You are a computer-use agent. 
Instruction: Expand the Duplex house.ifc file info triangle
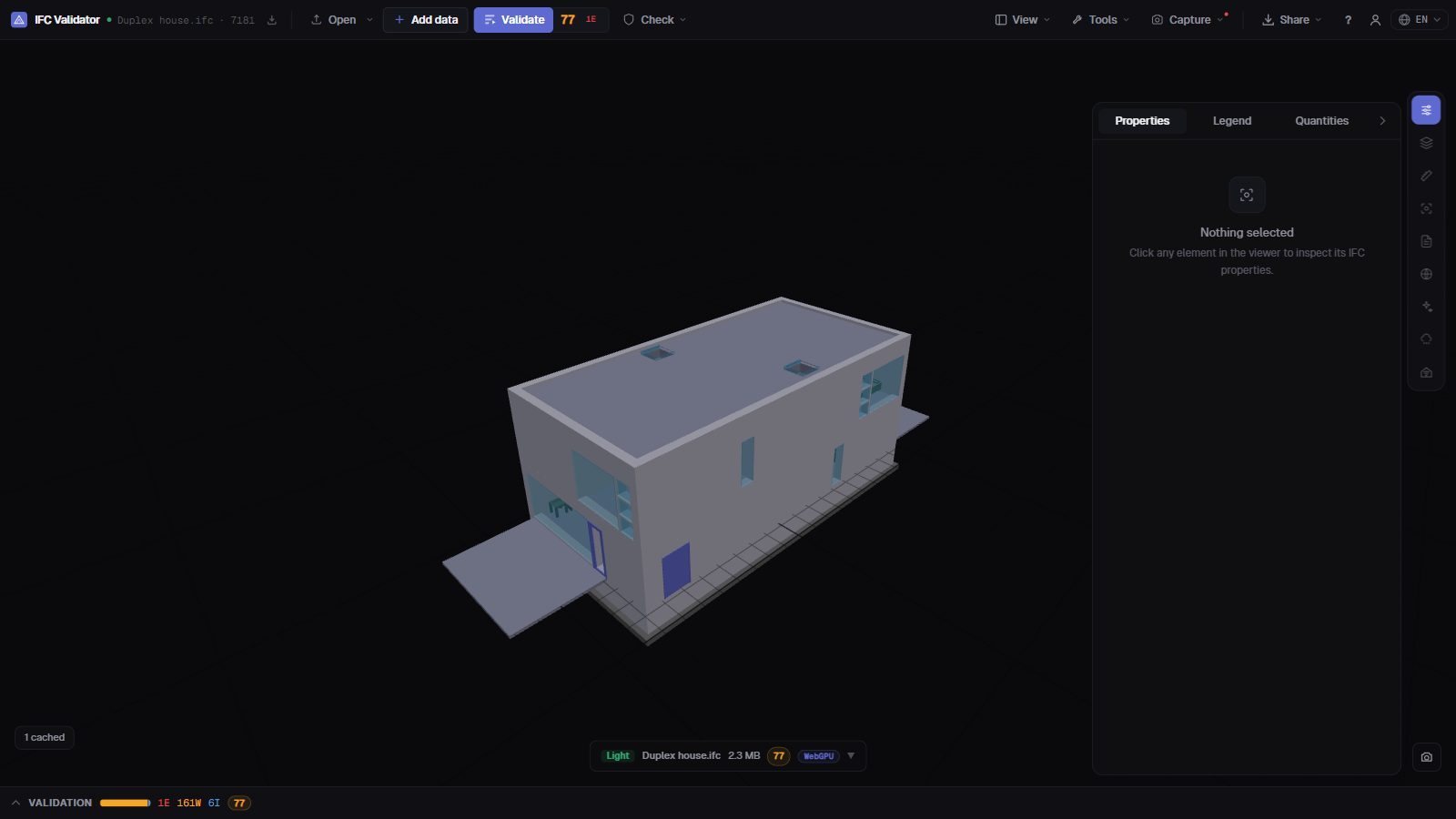(851, 755)
